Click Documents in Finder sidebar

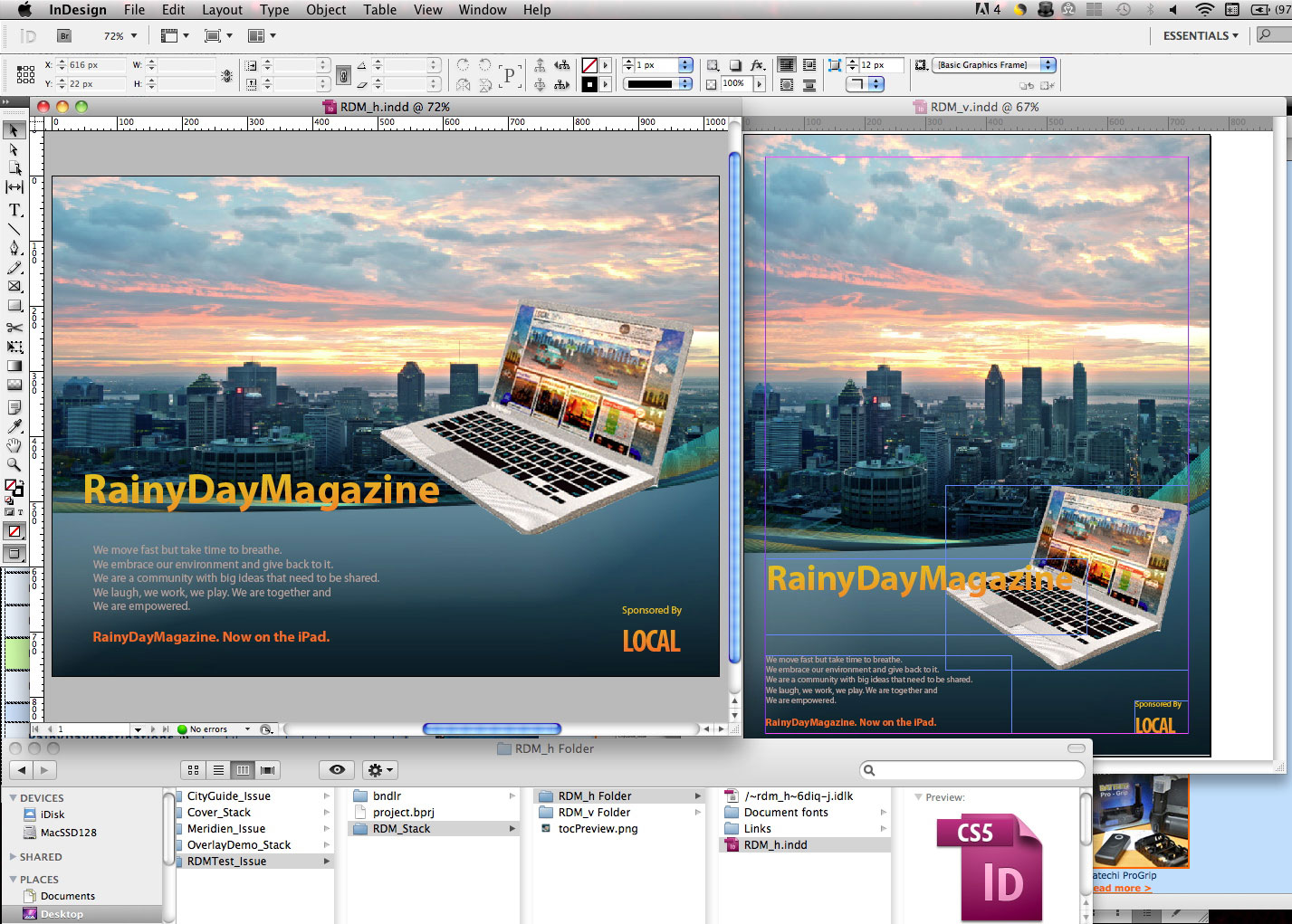(68, 896)
